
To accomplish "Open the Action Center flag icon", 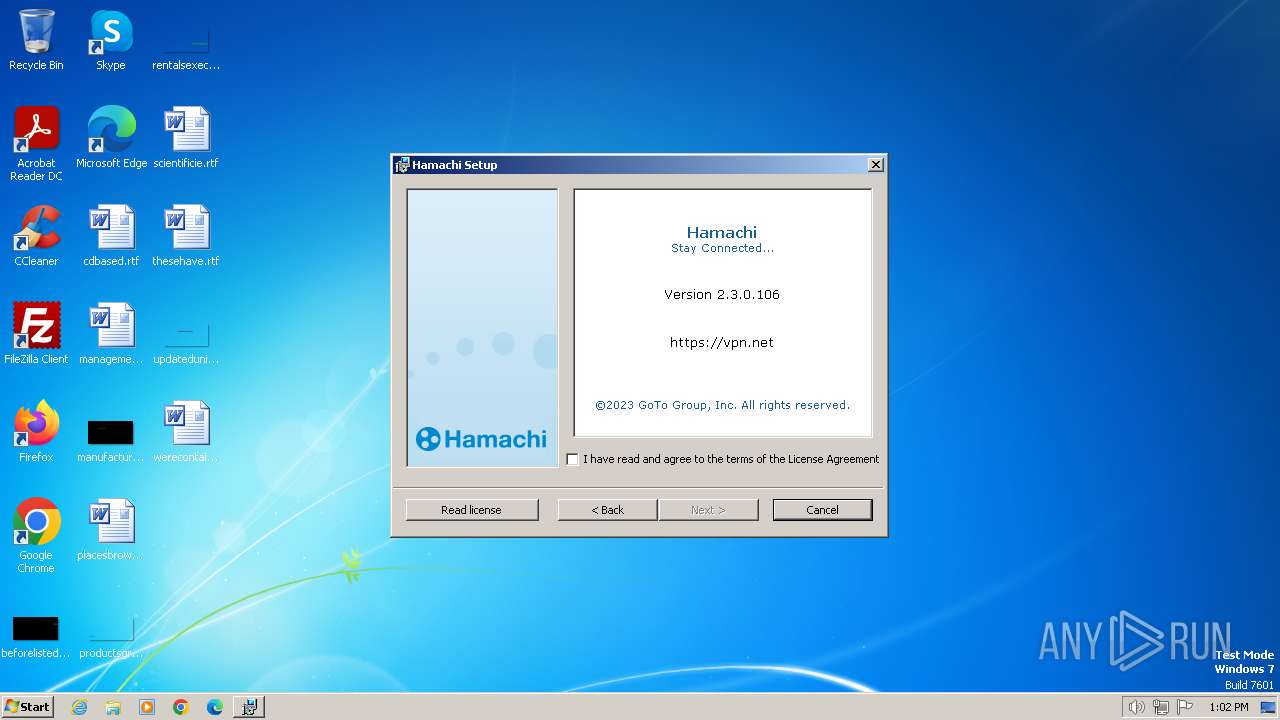I will tap(1186, 707).
